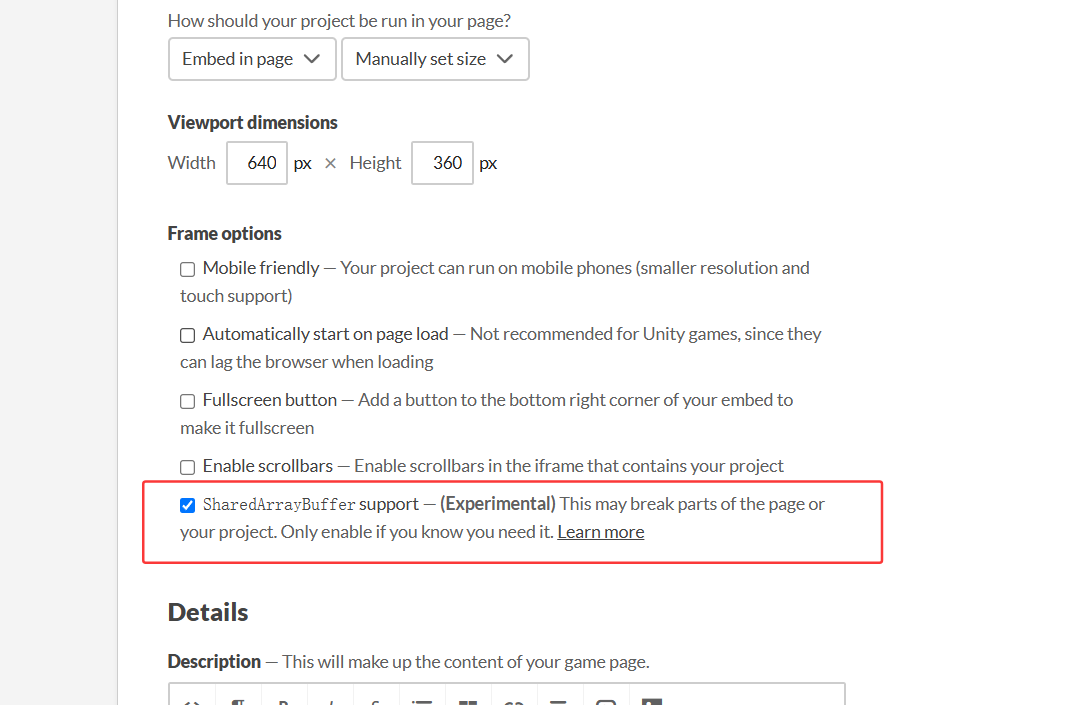Screen dimensions: 1077x705
Task: Click the viewport Width input field
Action: (x=258, y=163)
